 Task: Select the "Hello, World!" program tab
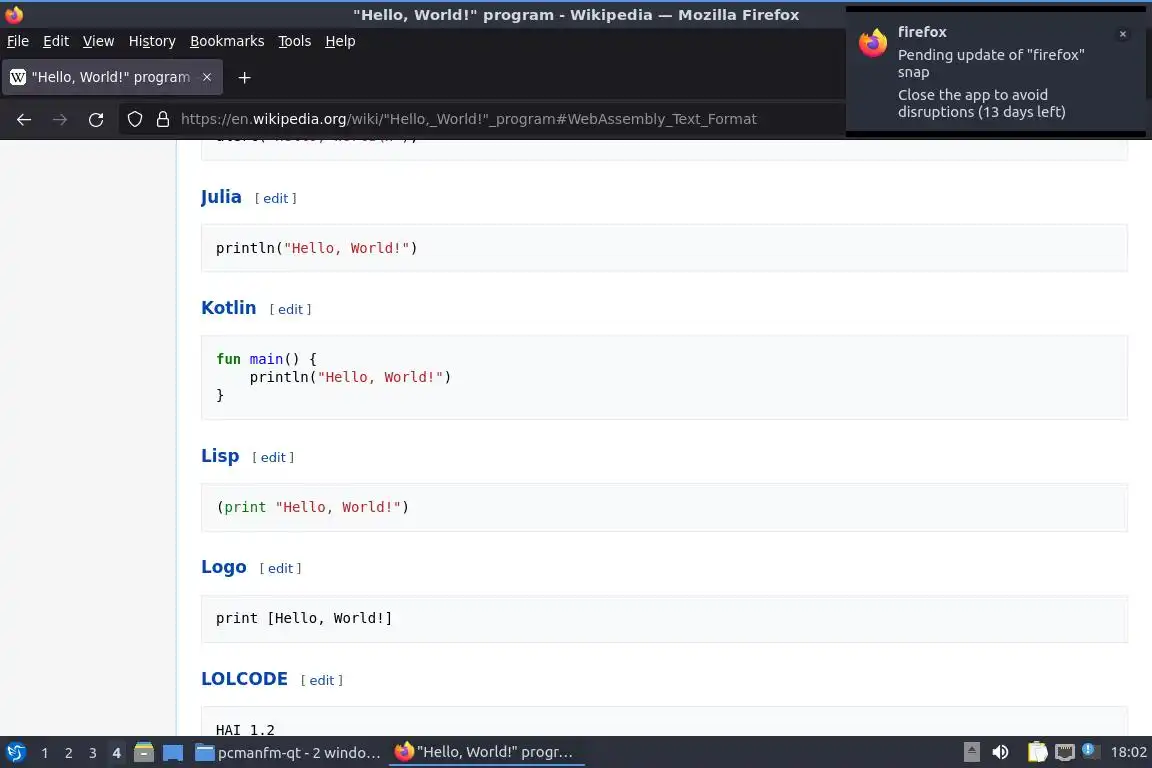[111, 77]
